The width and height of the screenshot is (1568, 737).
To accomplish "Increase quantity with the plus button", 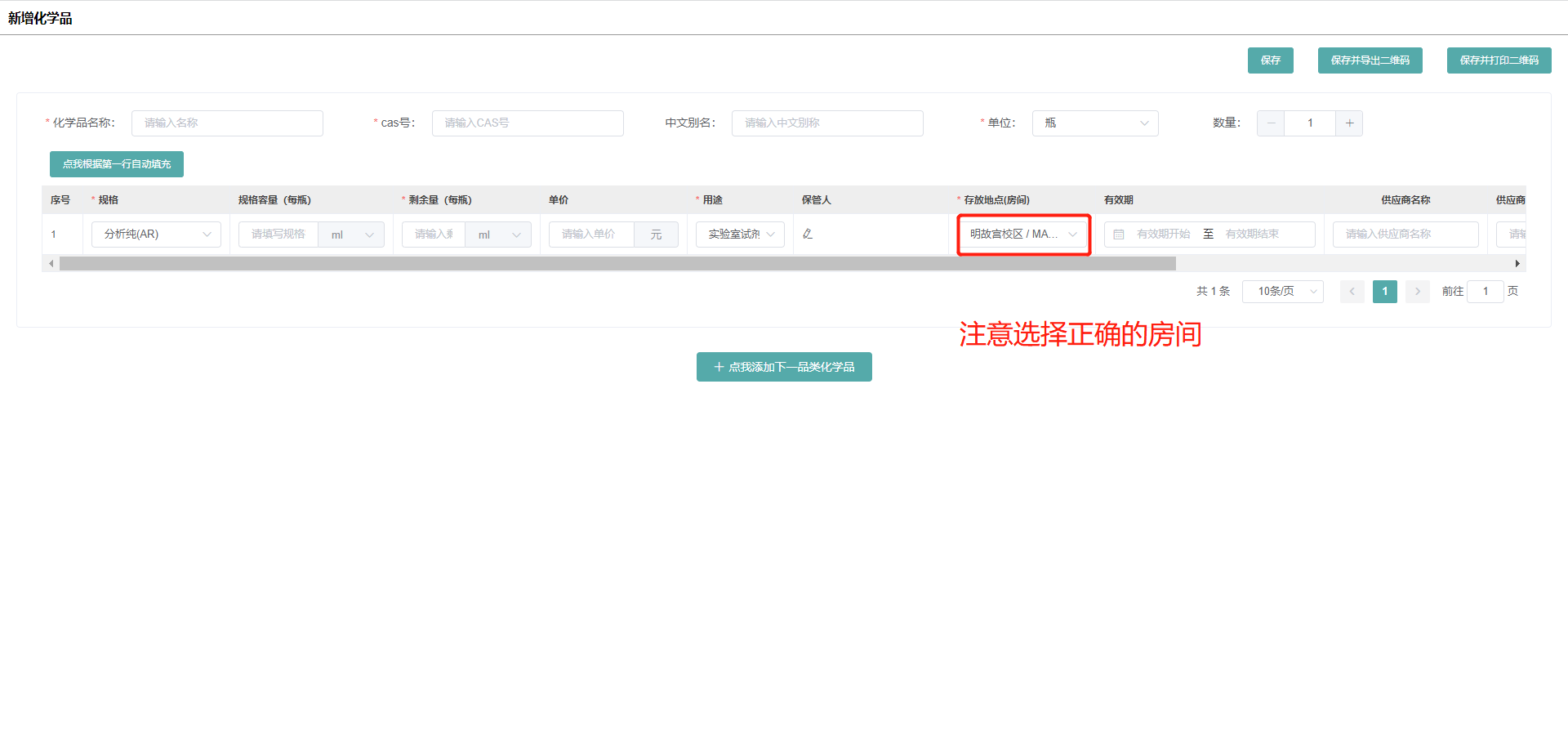I will 1349,123.
